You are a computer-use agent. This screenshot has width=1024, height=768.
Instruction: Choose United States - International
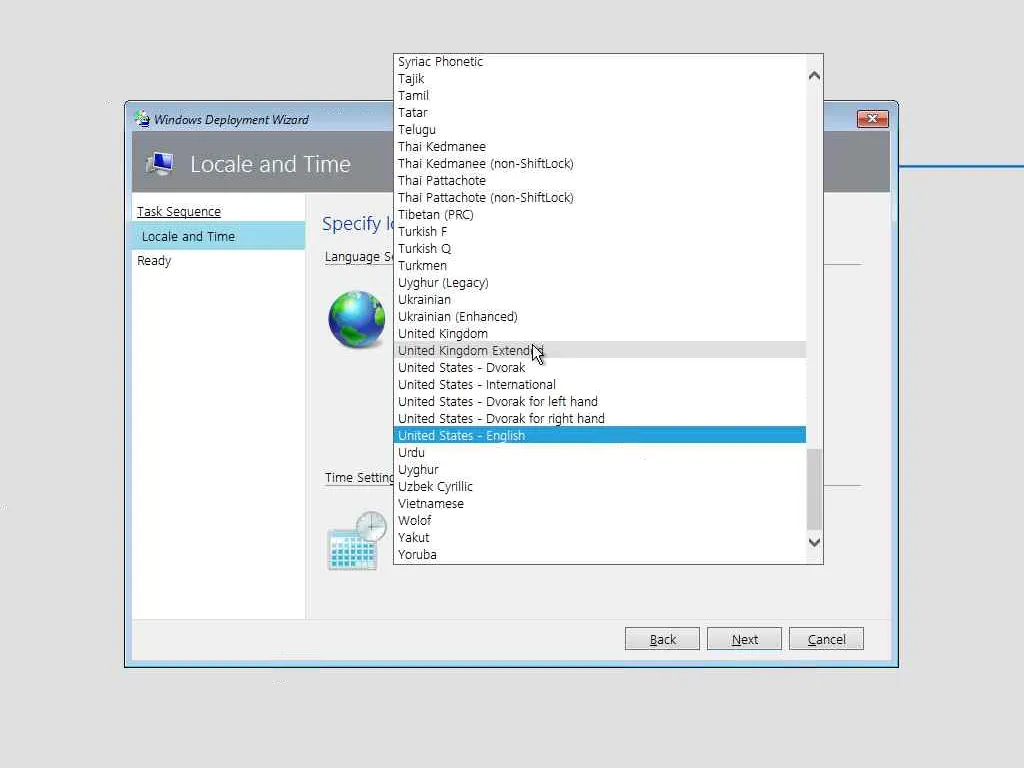(x=600, y=384)
